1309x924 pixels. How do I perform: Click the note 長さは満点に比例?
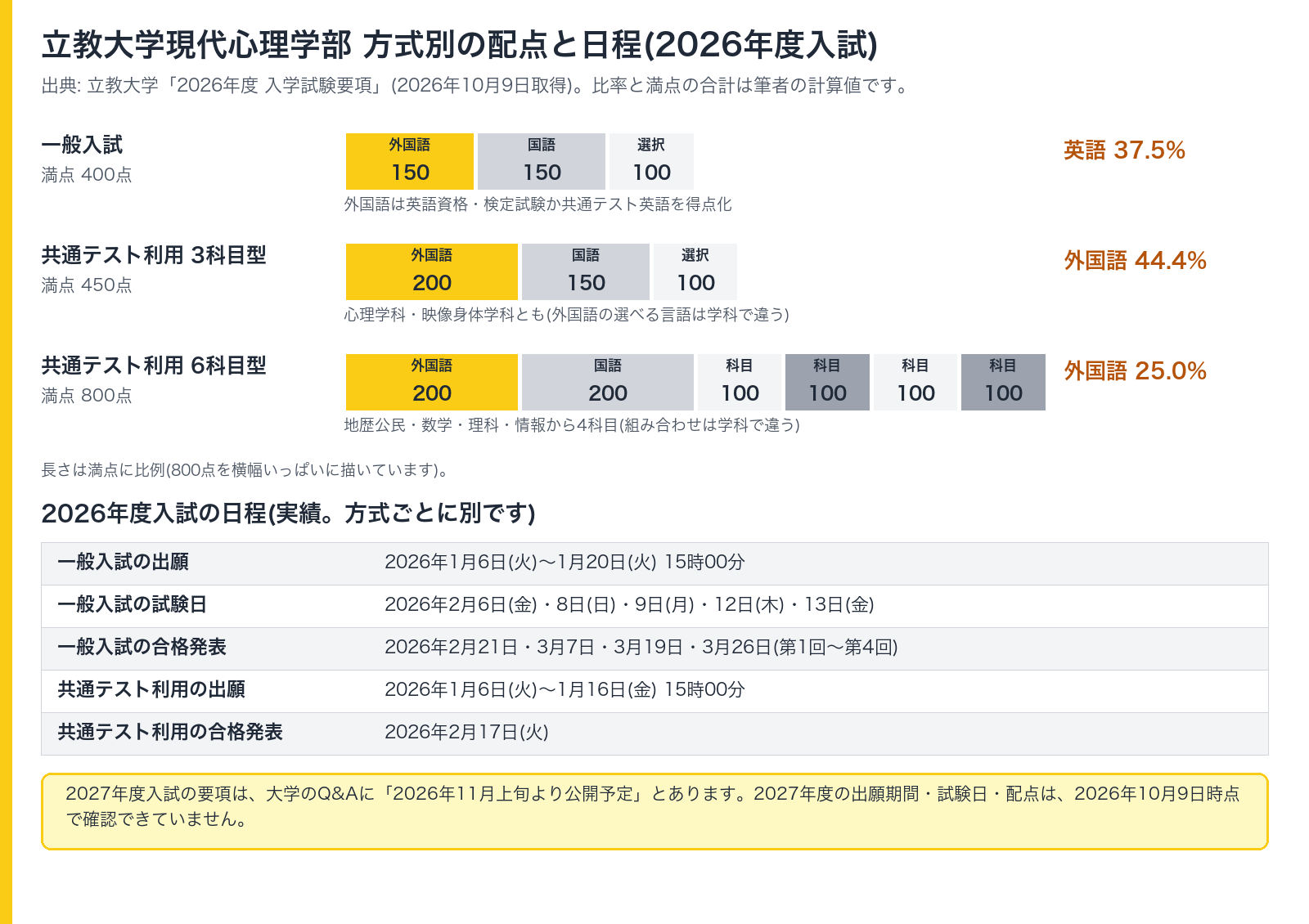point(245,470)
